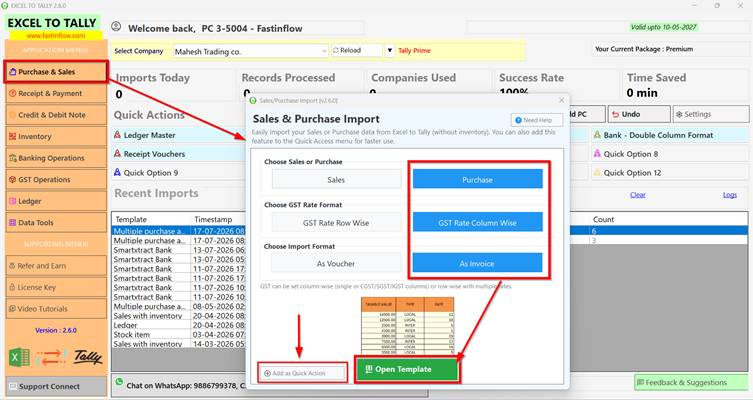Select the Sales with inventory row dated 14-03-2026

coord(179,344)
